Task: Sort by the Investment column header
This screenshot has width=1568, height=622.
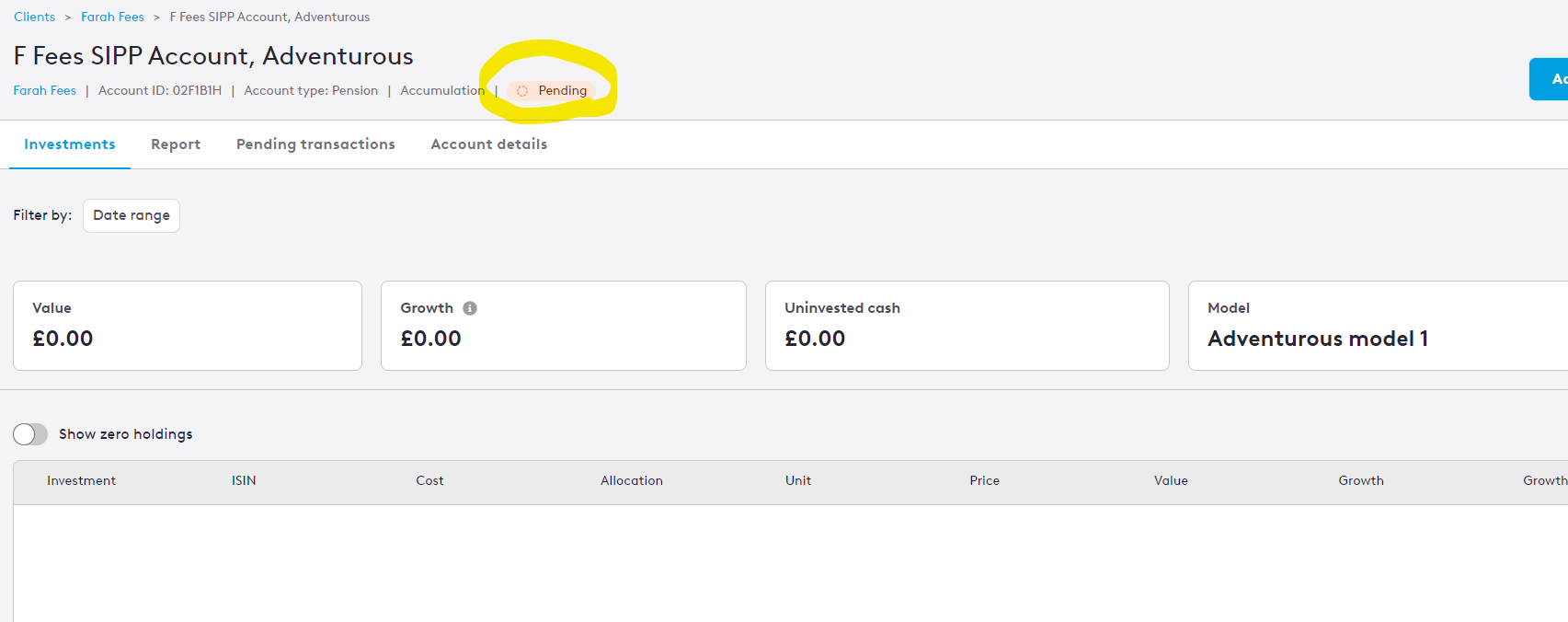Action: tap(82, 480)
